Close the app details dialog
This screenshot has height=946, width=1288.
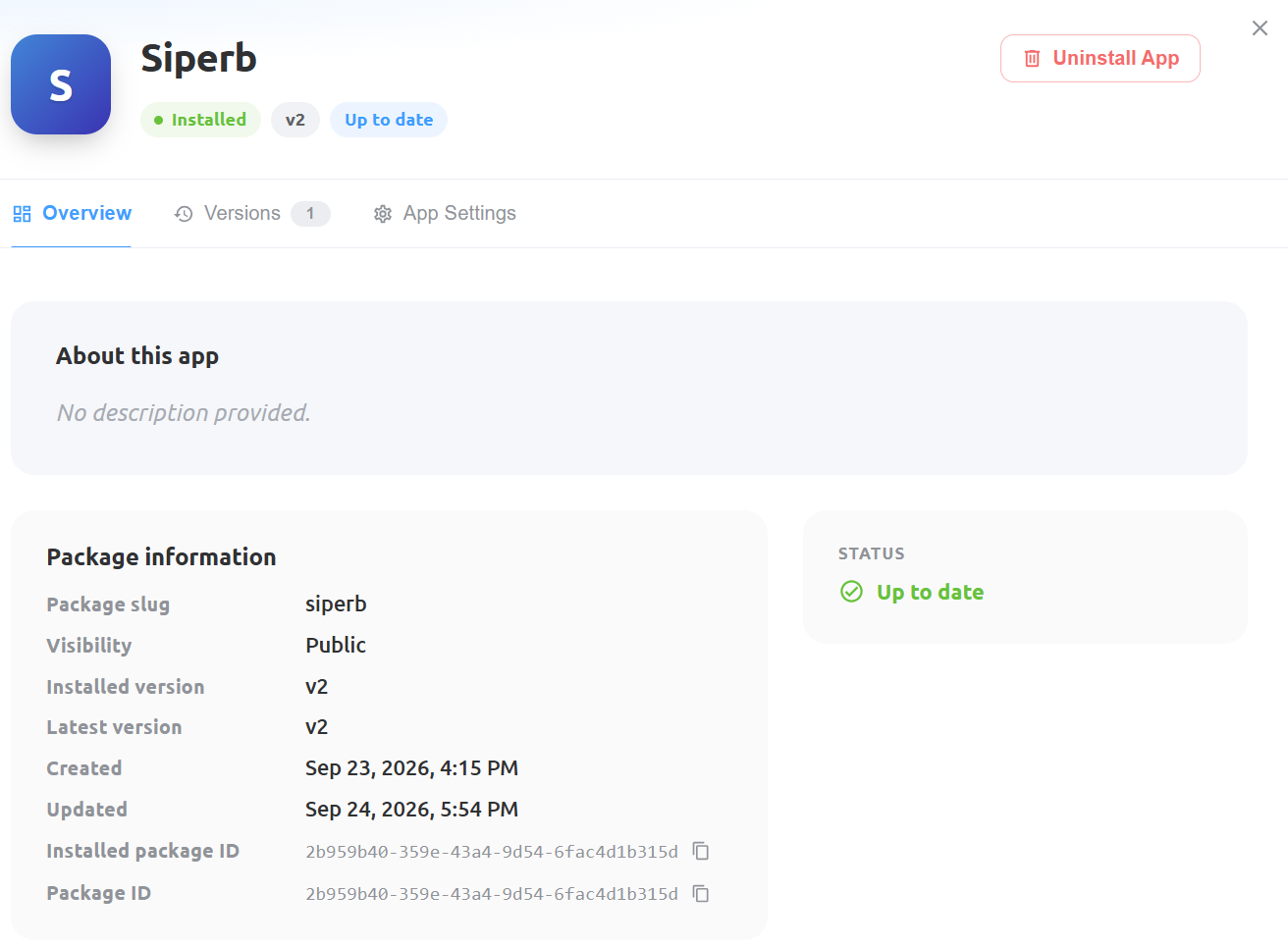1260,28
